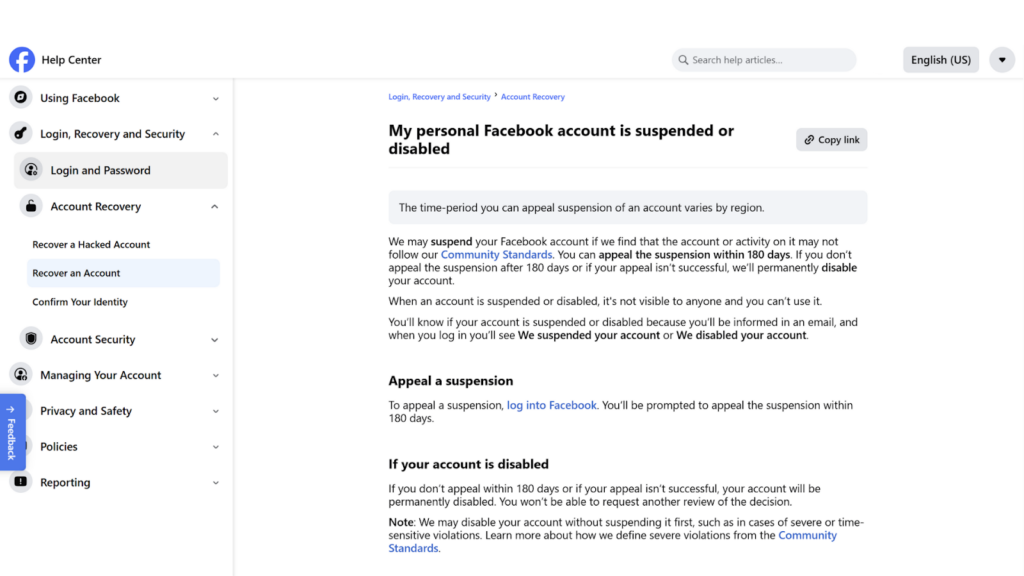Click the Account Recovery unlock icon

coord(31,207)
